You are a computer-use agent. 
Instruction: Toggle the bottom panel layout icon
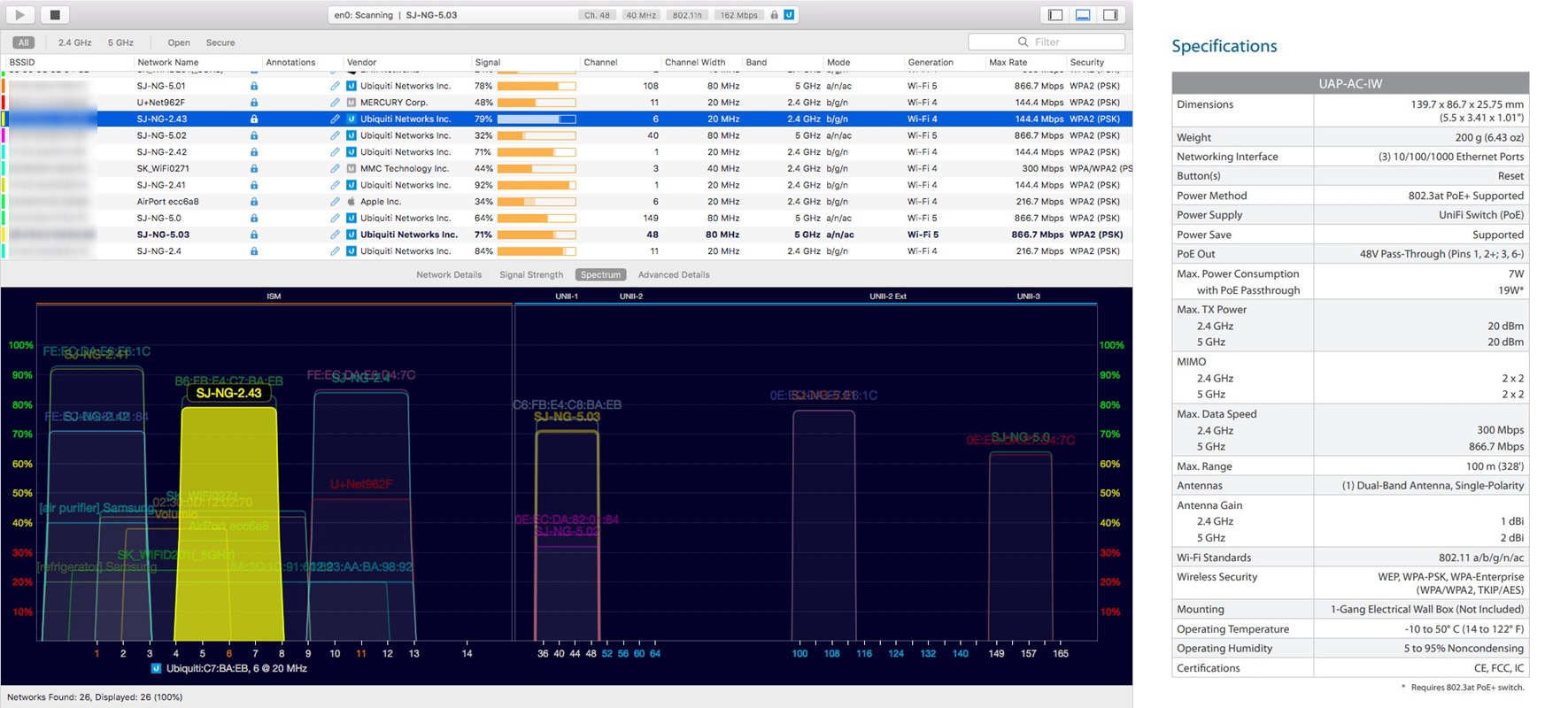pos(1083,15)
